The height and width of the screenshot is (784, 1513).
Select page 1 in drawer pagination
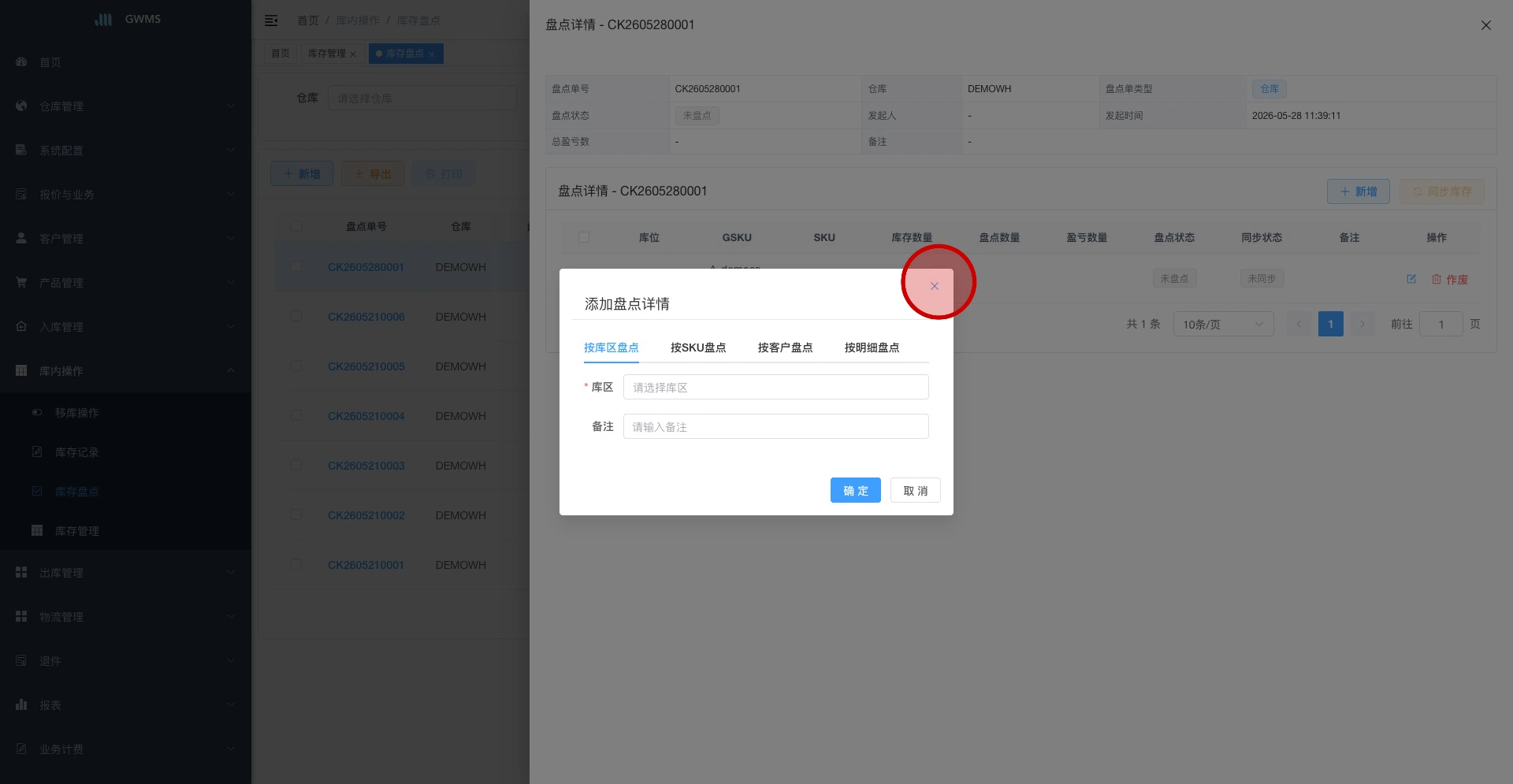tap(1330, 324)
